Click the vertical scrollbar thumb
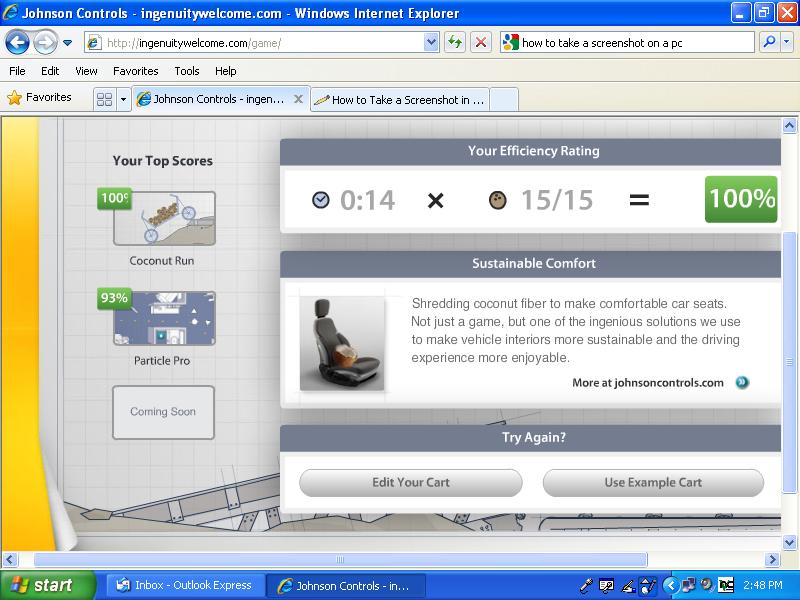Screen dimensions: 800x600 pyautogui.click(x=789, y=361)
